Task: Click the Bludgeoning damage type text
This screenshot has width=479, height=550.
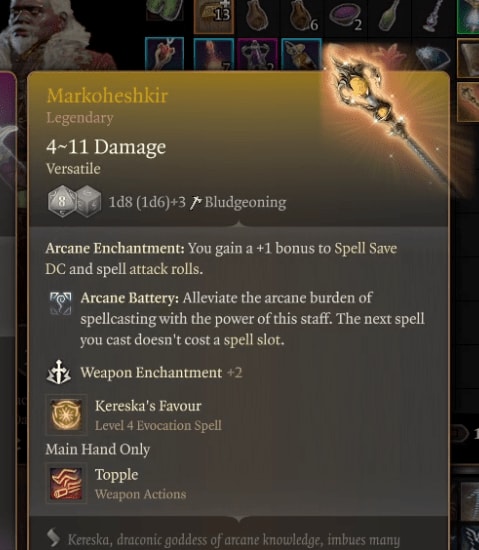Action: pos(245,202)
